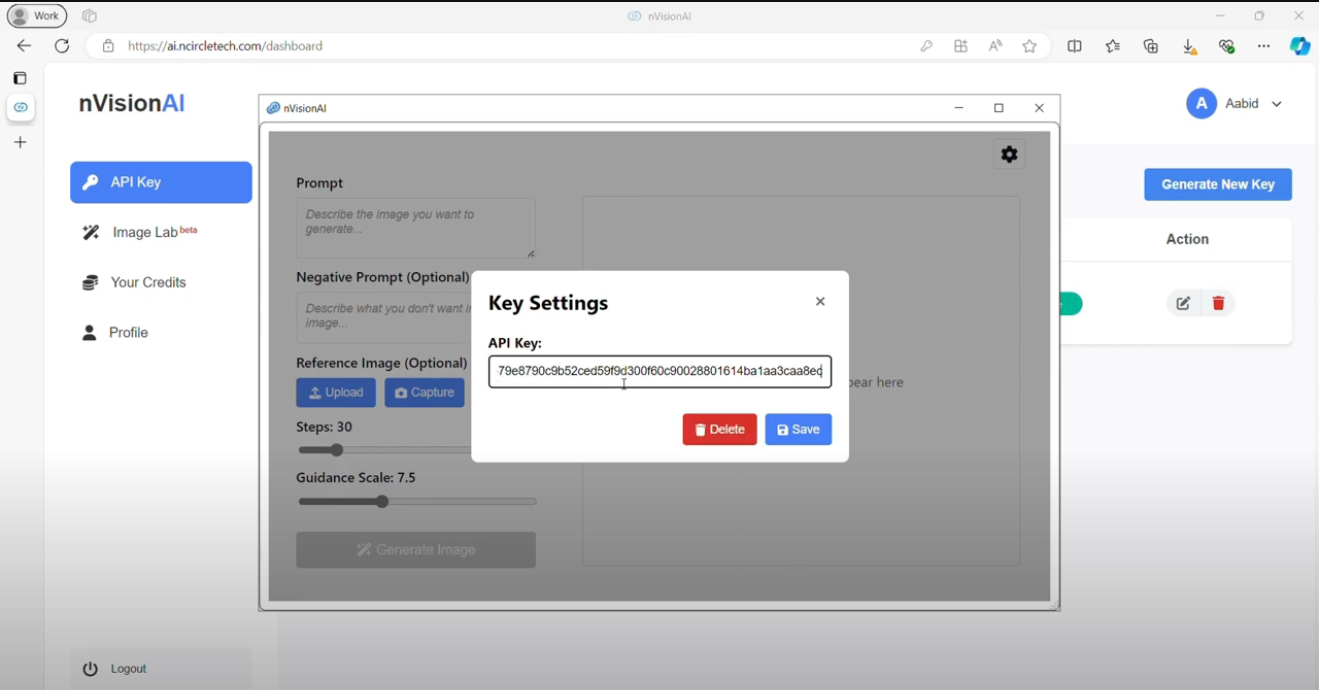
Task: Expand the Aabid account dropdown
Action: tap(1277, 104)
